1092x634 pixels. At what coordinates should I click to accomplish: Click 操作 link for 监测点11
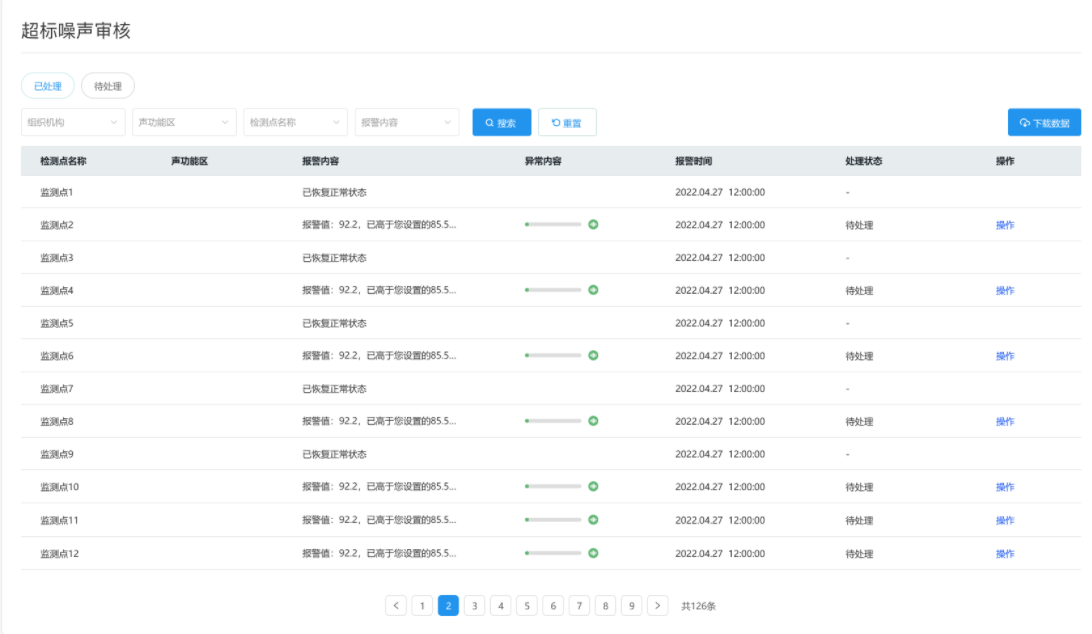point(1005,520)
